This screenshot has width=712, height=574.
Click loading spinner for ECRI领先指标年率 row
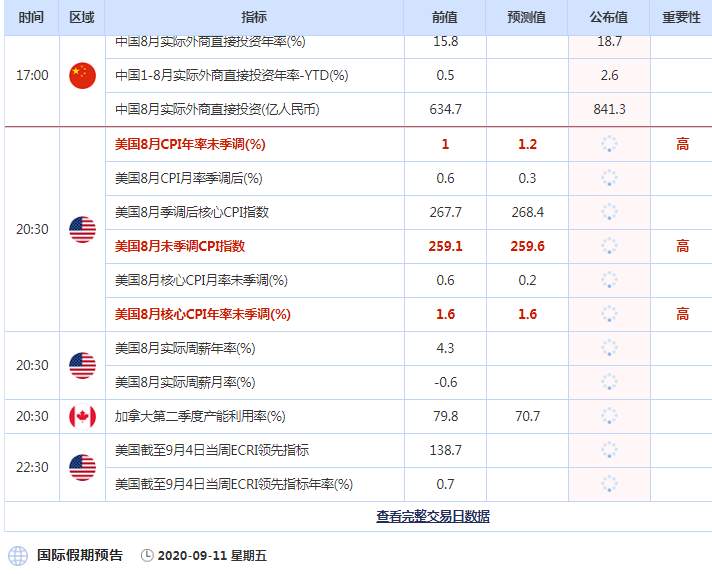click(x=609, y=484)
